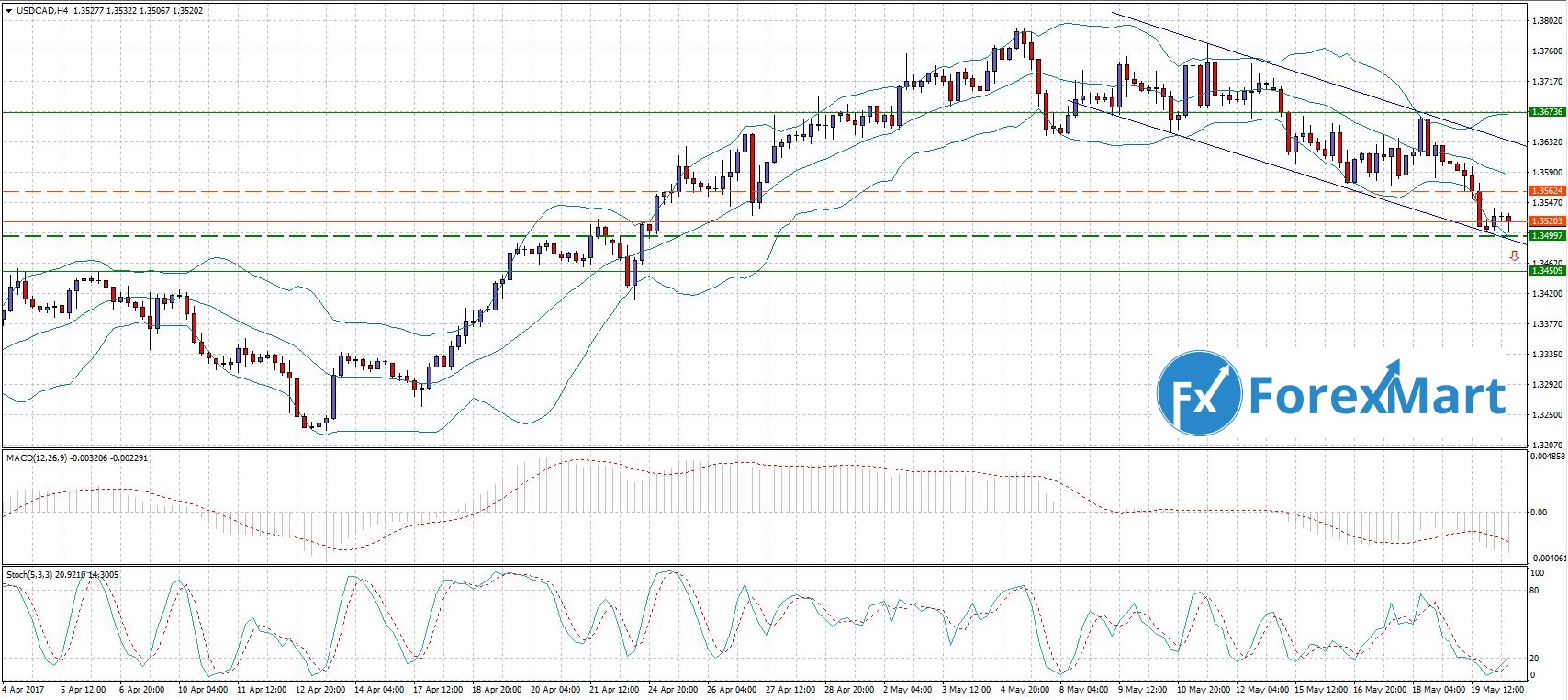
Task: Select the green 1.34997 level tag
Action: [1546, 236]
